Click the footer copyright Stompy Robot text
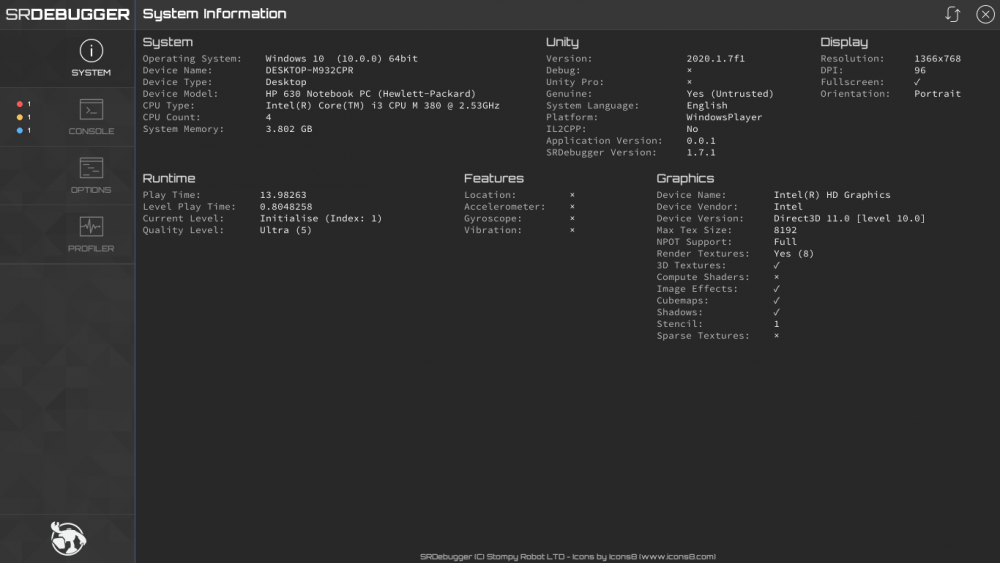This screenshot has height=563, width=1000. [x=568, y=557]
